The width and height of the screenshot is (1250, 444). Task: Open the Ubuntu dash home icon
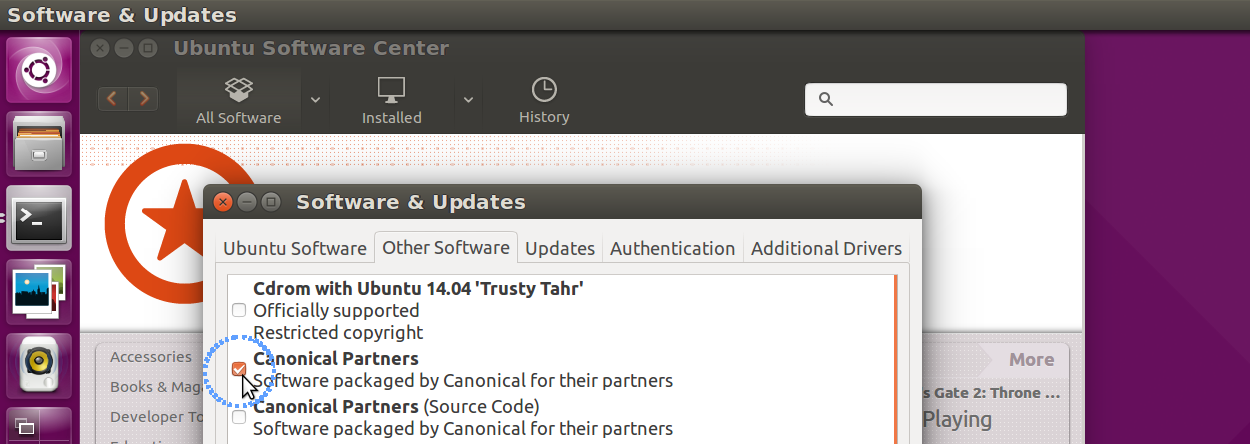click(40, 69)
